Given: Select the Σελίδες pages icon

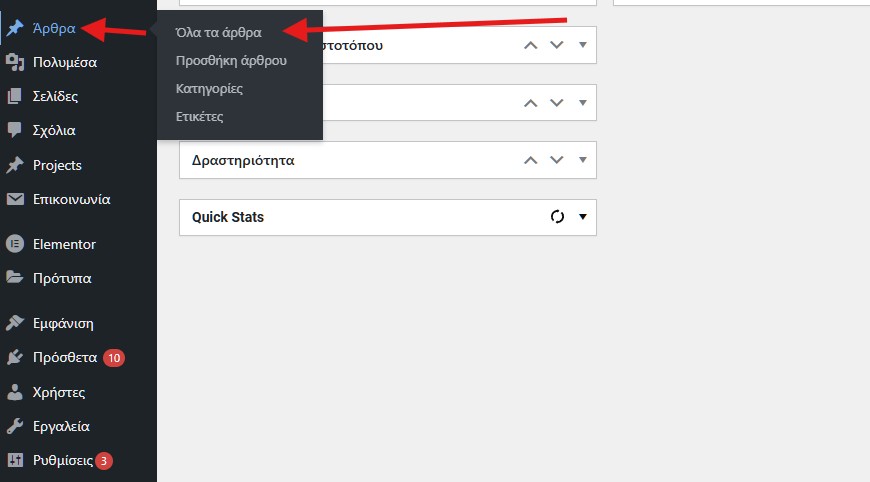Looking at the screenshot, I should click(x=15, y=96).
